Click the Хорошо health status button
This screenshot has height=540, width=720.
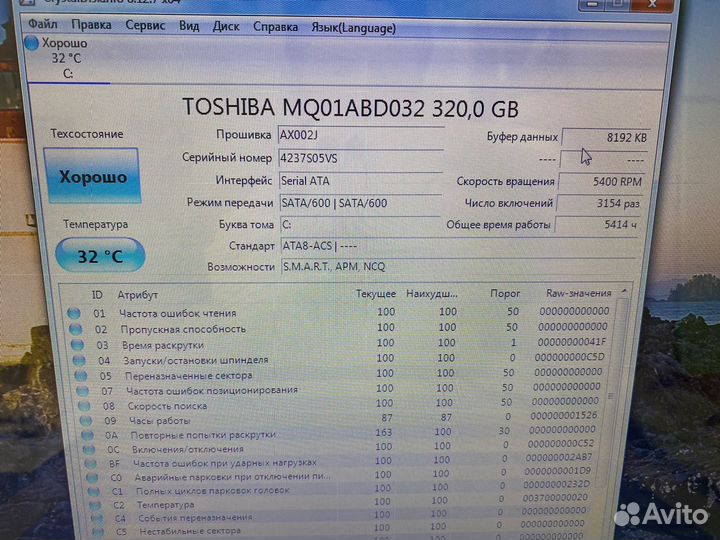[92, 176]
